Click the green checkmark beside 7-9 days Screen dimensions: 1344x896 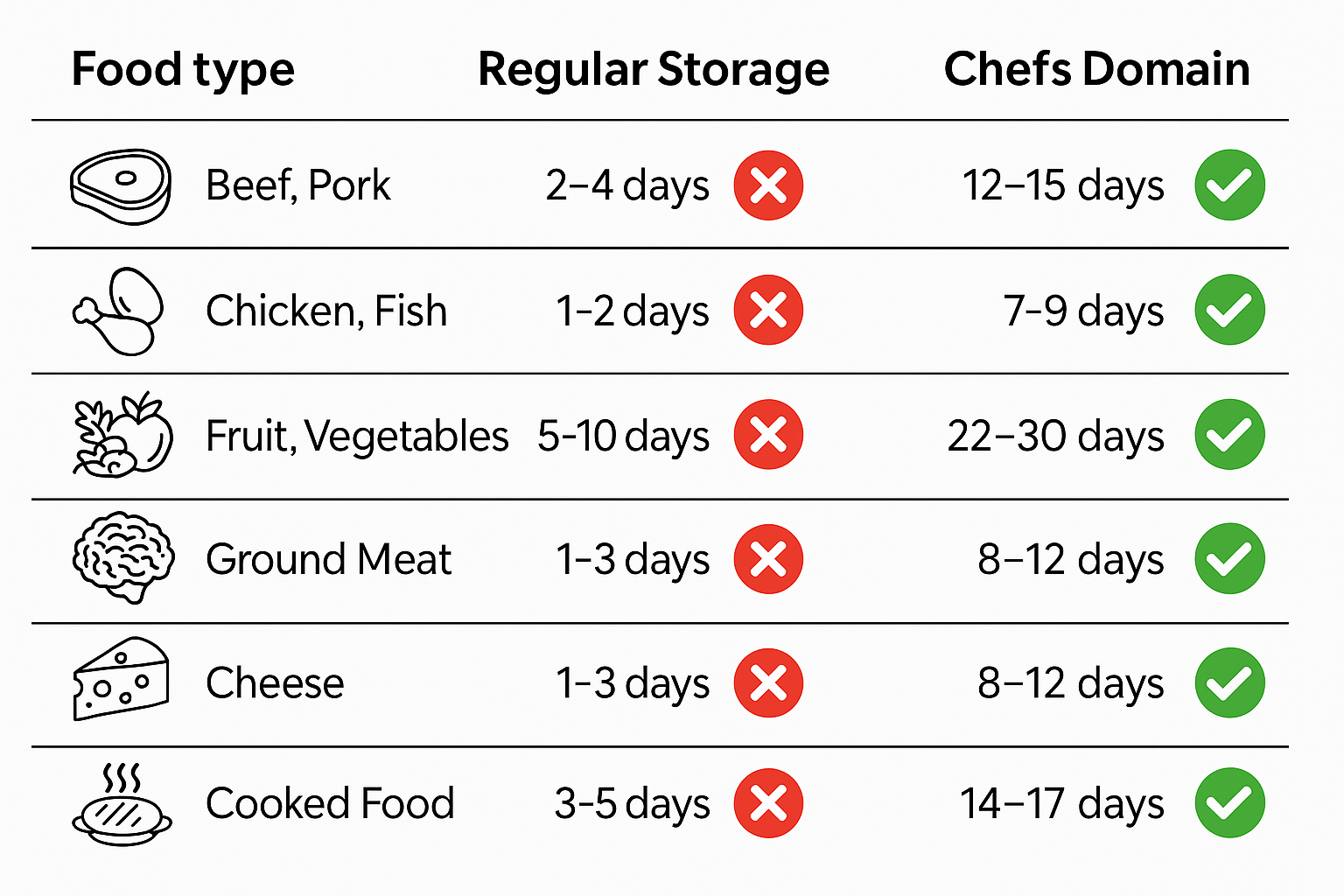(x=1229, y=311)
